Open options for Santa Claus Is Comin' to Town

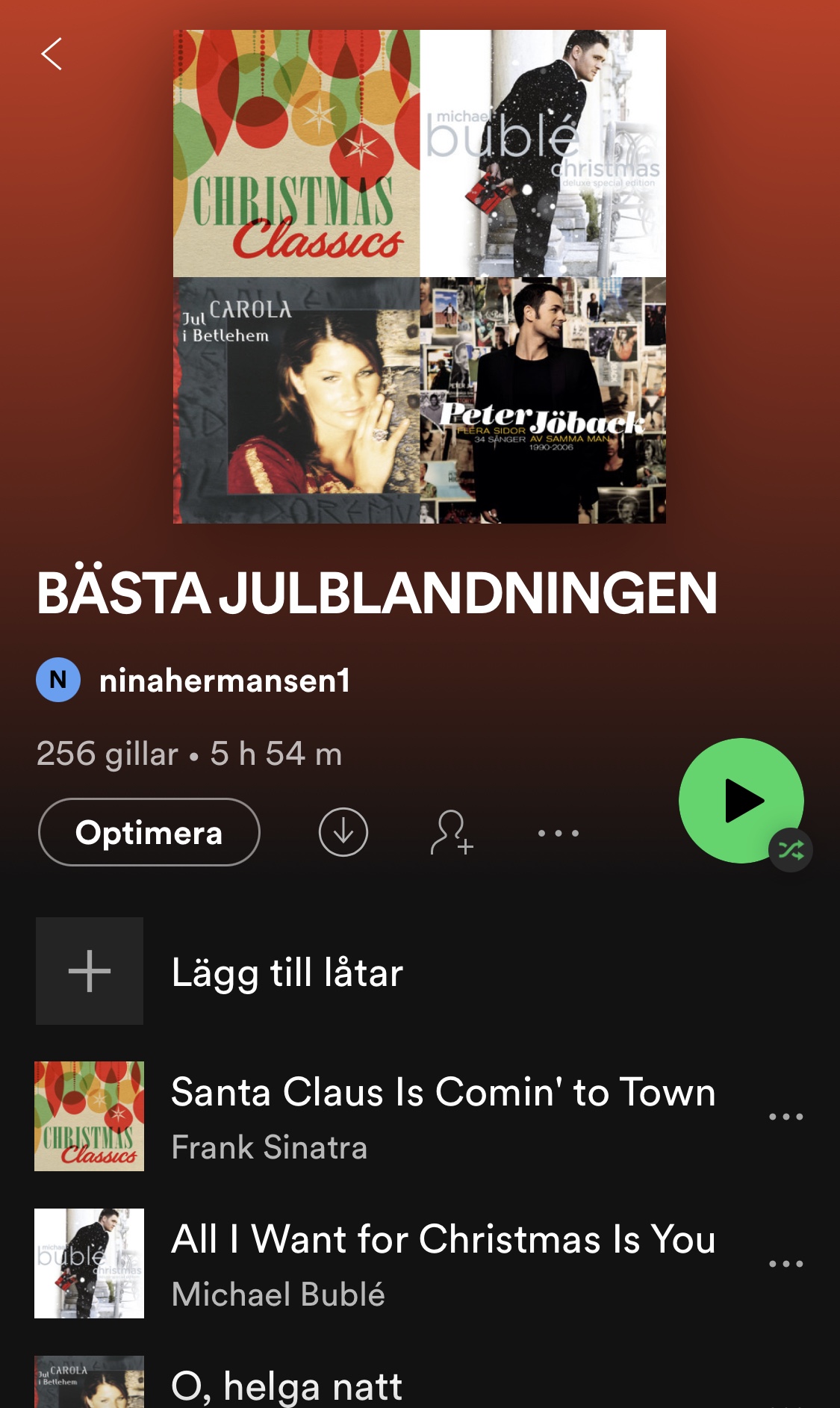coord(786,1117)
